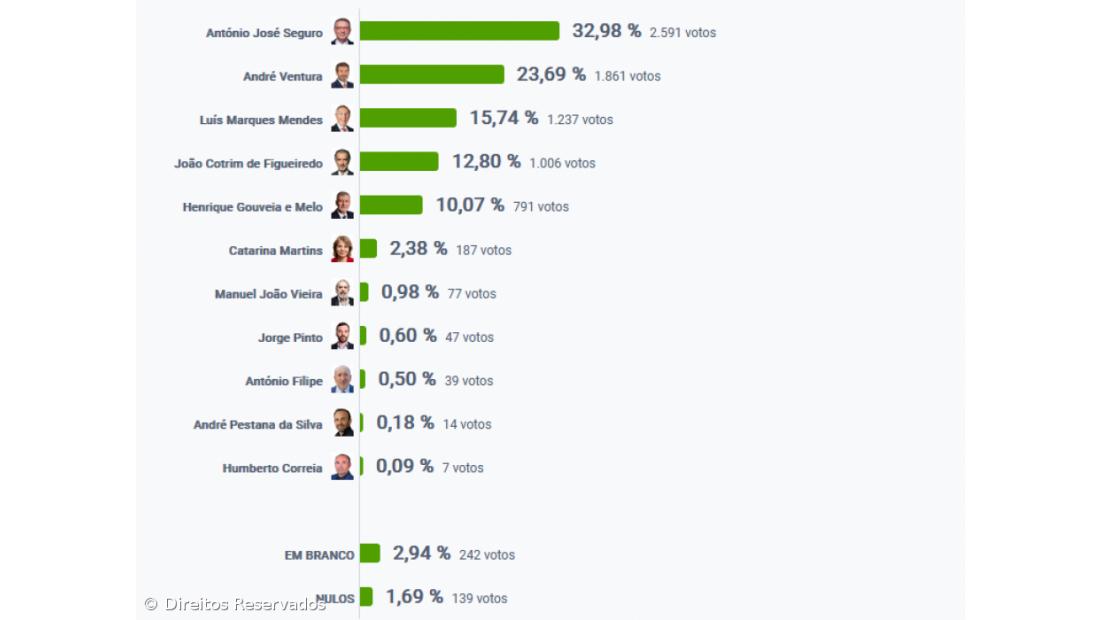This screenshot has width=1100, height=620.
Task: Click the EM BRANCO green bar
Action: 370,553
